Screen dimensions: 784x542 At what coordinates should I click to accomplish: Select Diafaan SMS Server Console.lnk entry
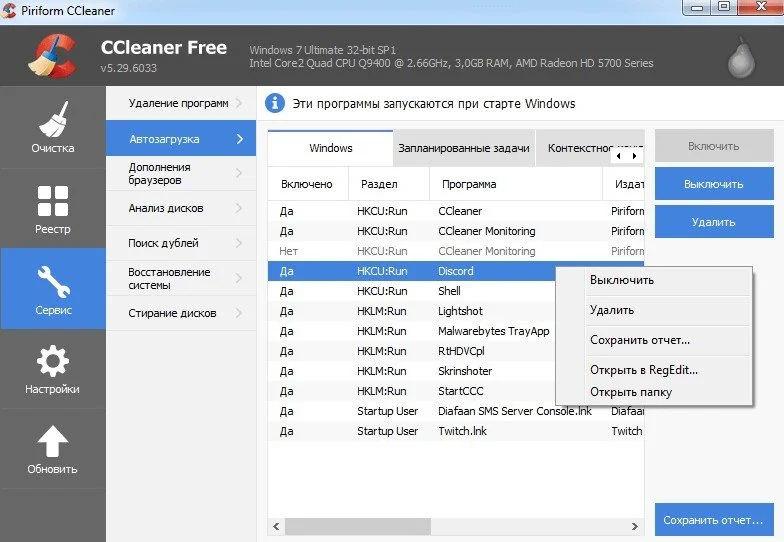tap(456, 411)
